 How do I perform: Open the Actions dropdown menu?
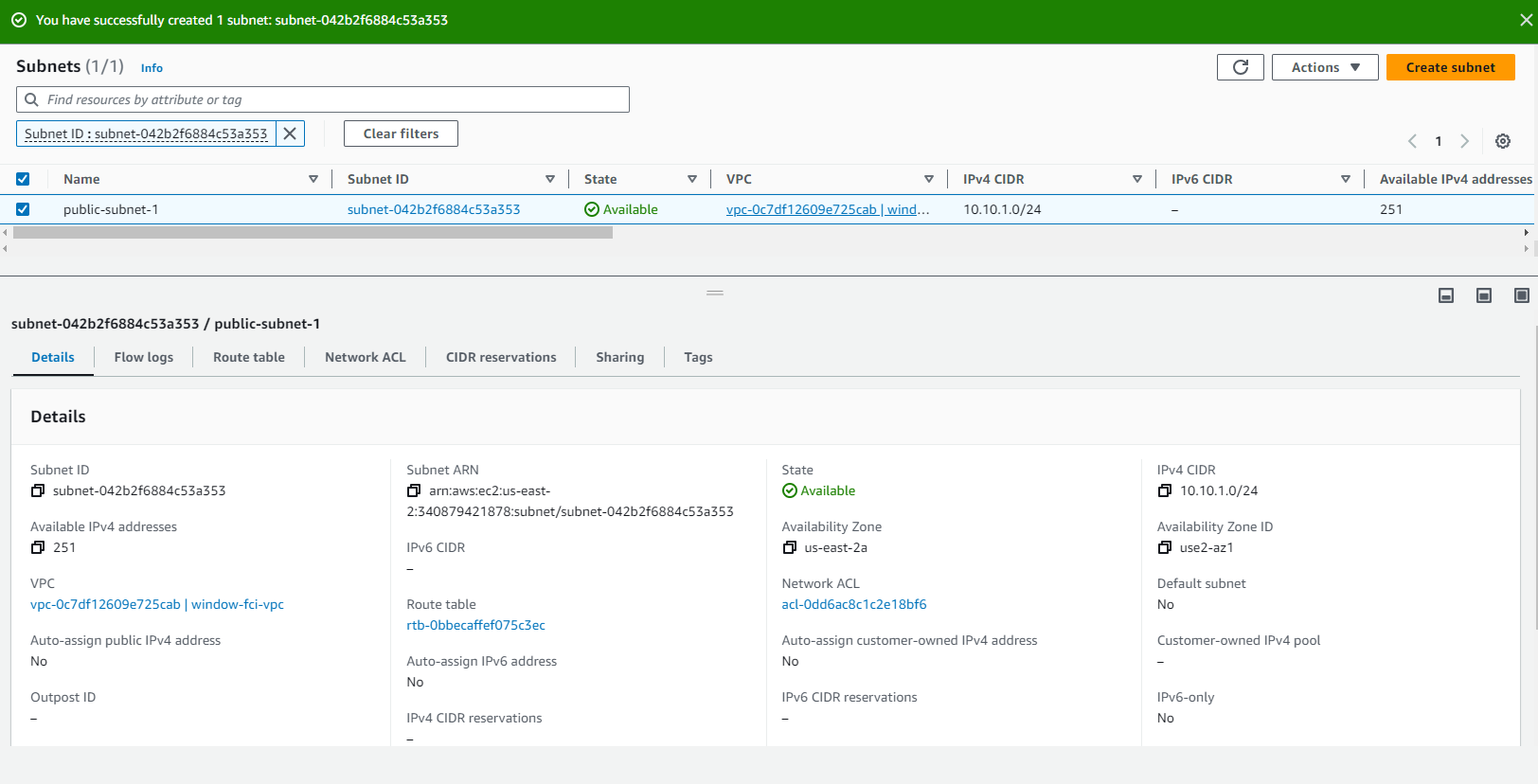pos(1325,67)
